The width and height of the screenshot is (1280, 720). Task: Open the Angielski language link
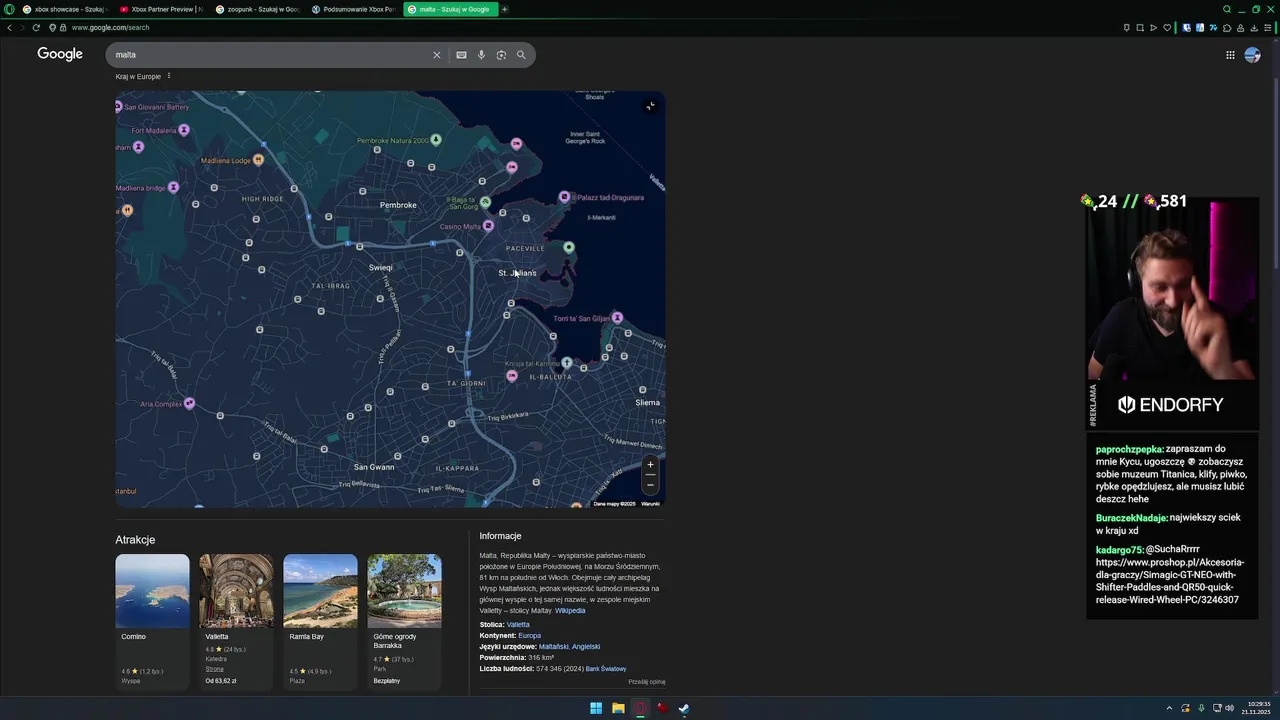click(x=586, y=647)
